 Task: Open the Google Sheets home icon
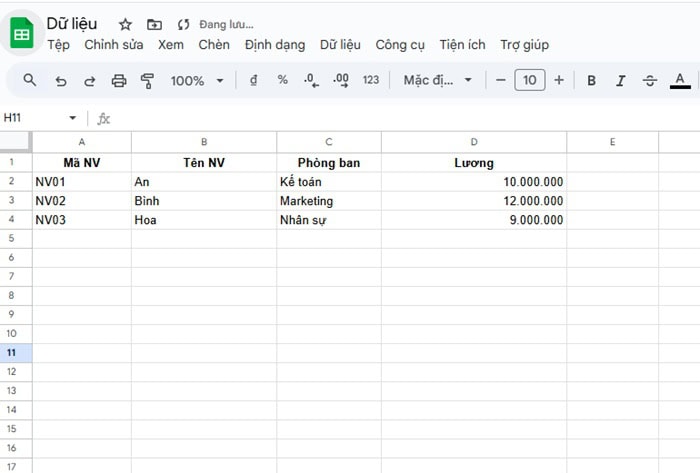click(x=22, y=34)
